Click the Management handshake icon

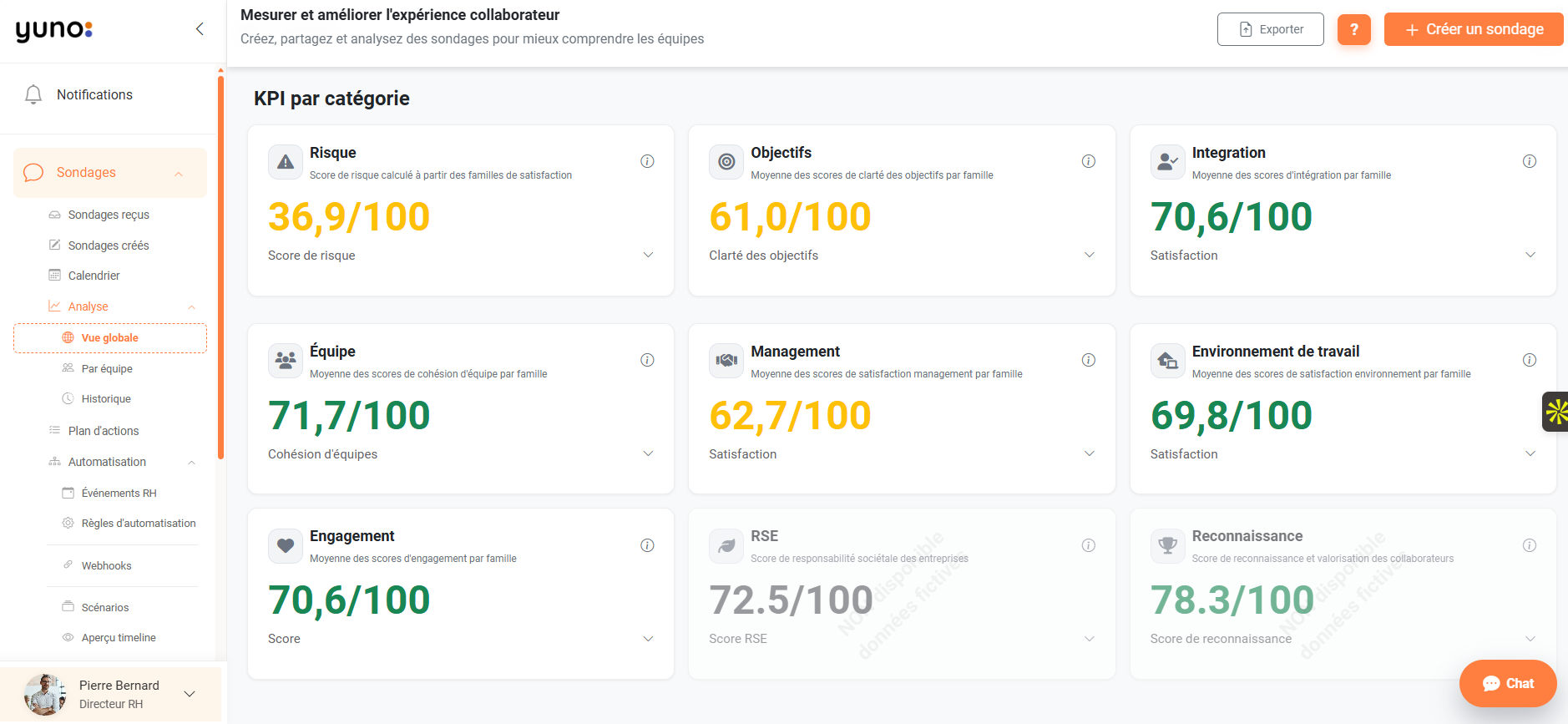tap(726, 361)
